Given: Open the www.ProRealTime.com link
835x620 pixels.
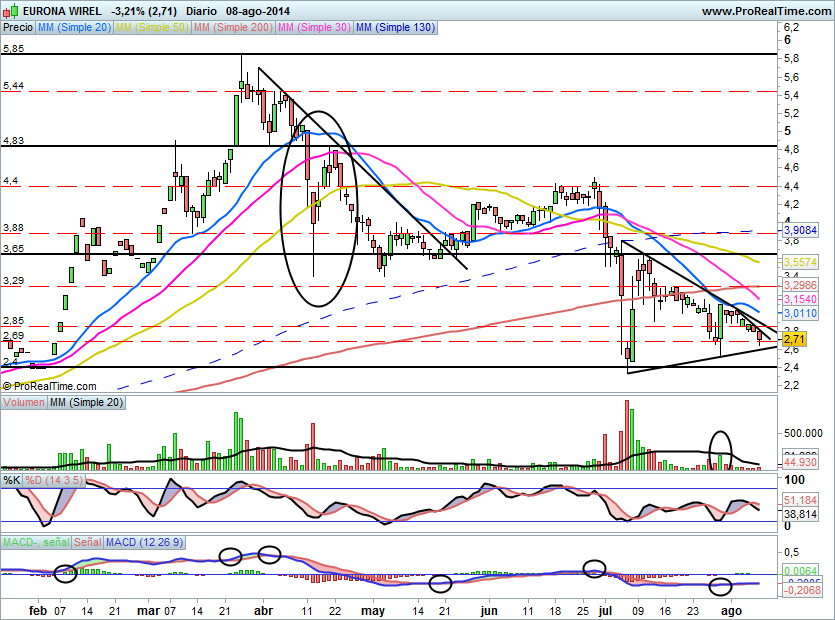Looking at the screenshot, I should (x=766, y=11).
